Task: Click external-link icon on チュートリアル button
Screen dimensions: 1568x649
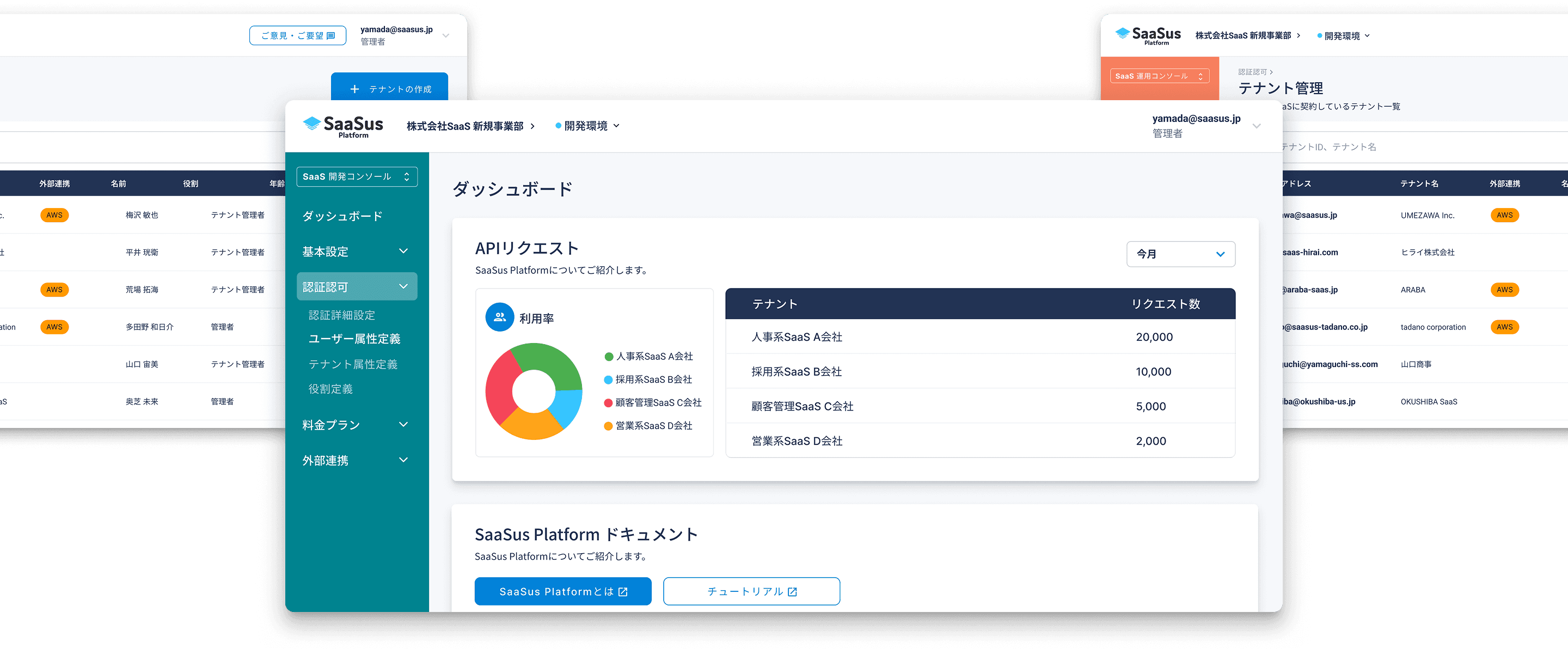Action: coord(792,592)
